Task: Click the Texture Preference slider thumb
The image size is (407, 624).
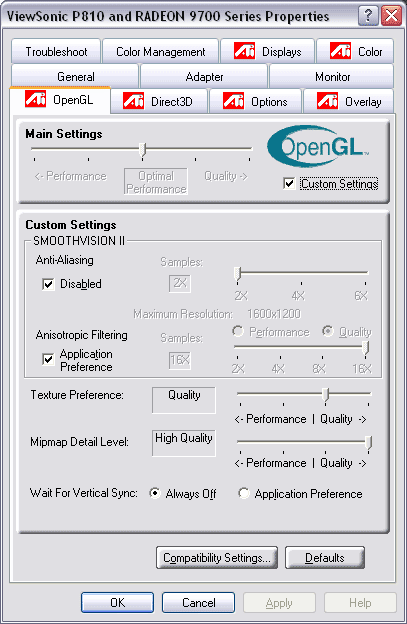Action: click(325, 395)
